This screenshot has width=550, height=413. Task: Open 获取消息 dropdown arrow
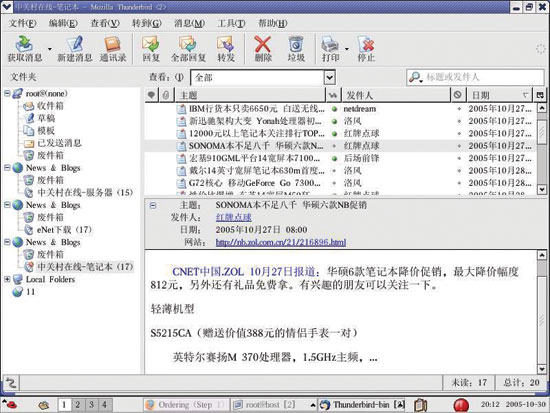49,48
